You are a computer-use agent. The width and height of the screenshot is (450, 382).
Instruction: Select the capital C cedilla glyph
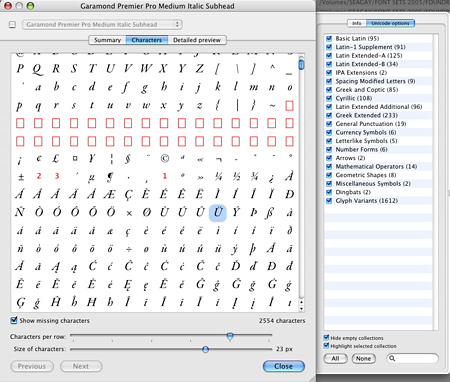click(x=128, y=195)
